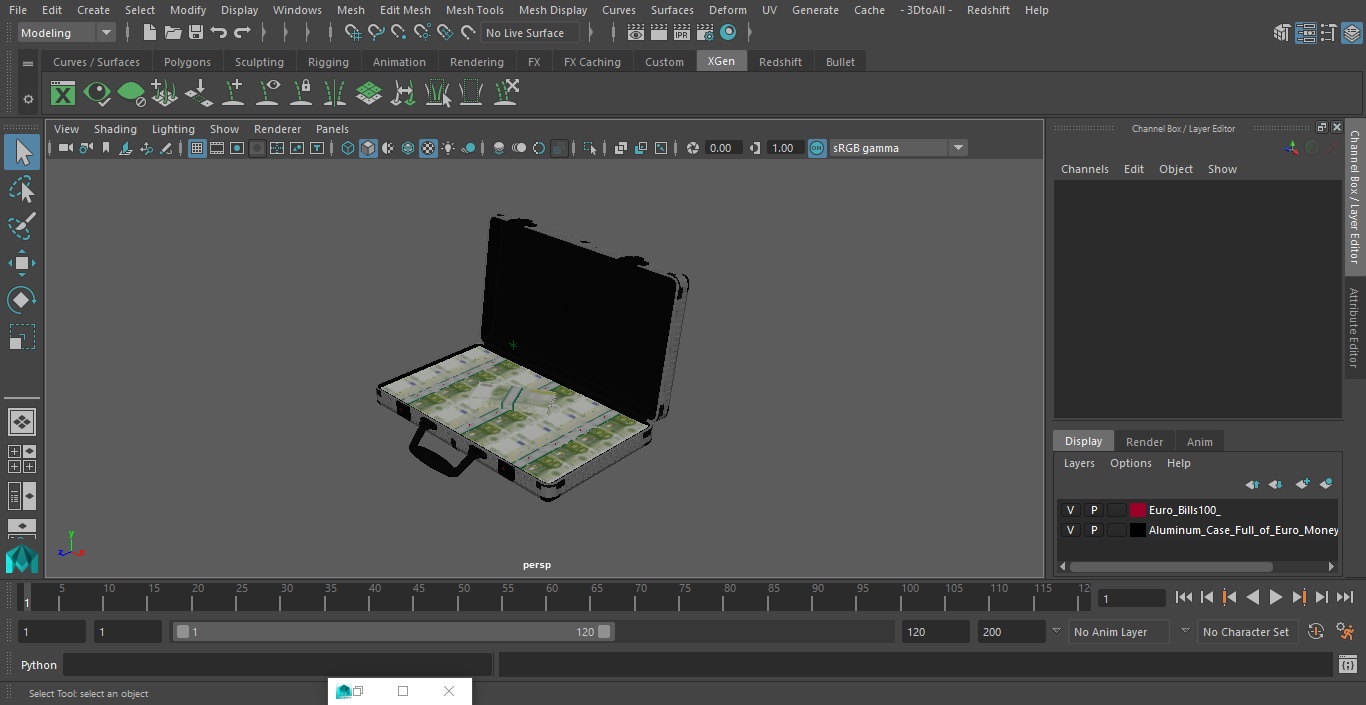The width and height of the screenshot is (1366, 705).
Task: Play animation forwards button
Action: [1275, 597]
